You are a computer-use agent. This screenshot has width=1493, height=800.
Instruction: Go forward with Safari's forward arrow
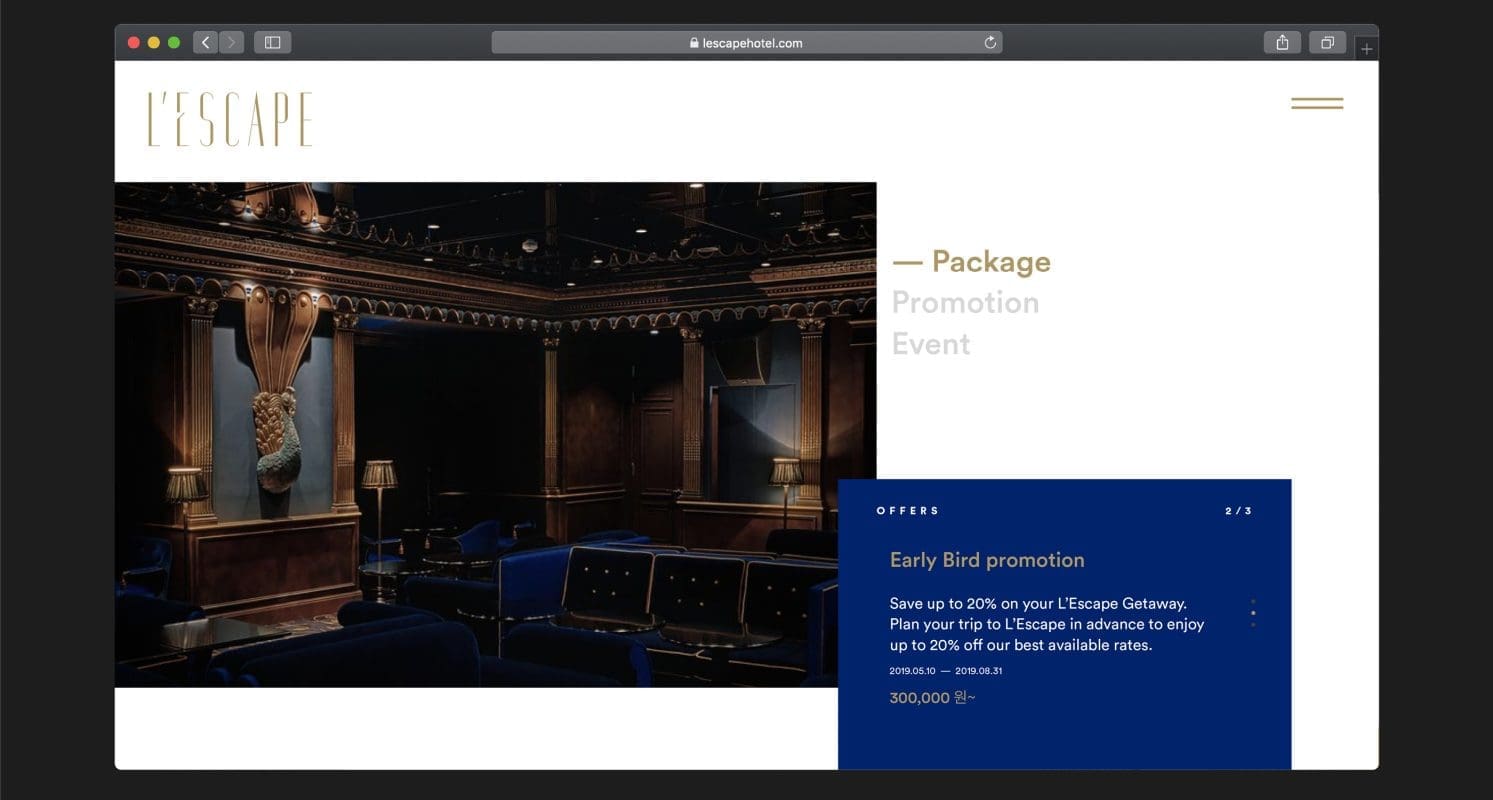tap(232, 42)
